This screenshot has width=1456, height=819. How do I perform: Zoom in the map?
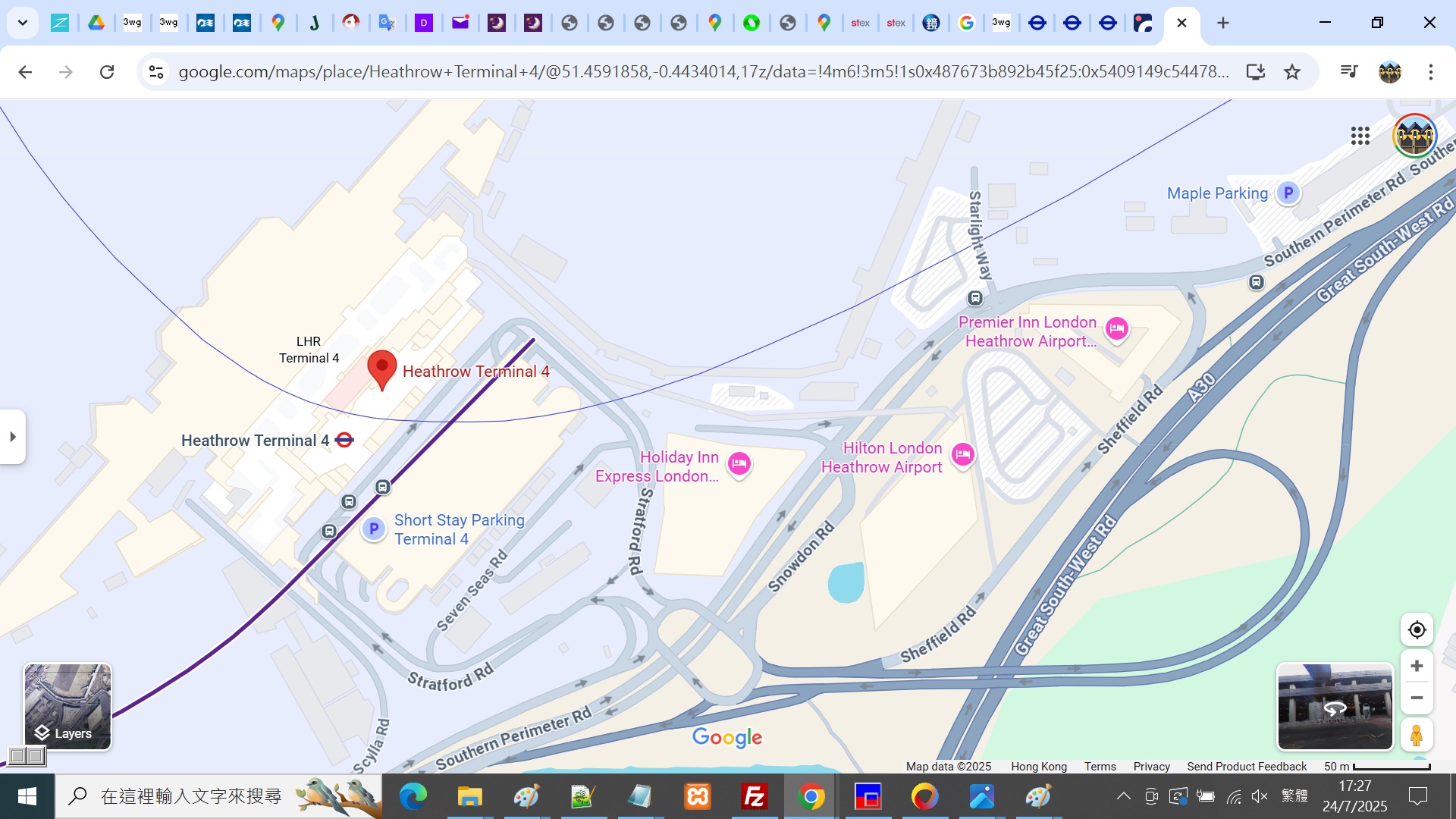pyautogui.click(x=1417, y=666)
